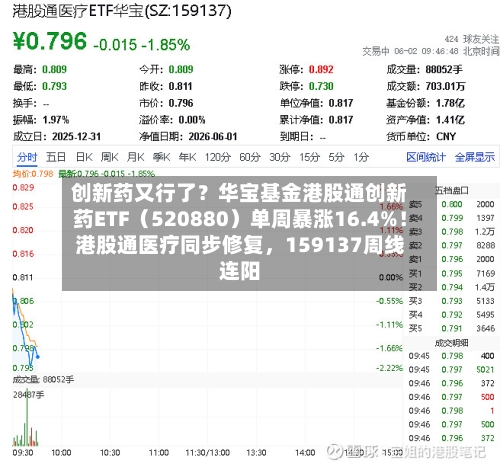The image size is (500, 467).
Task: Click 成交量 value 88052手 in header
Action: coord(444,69)
